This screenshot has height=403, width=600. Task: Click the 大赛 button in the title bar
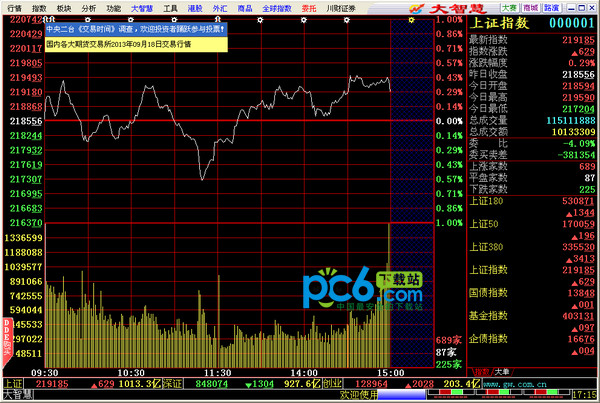coord(509,8)
